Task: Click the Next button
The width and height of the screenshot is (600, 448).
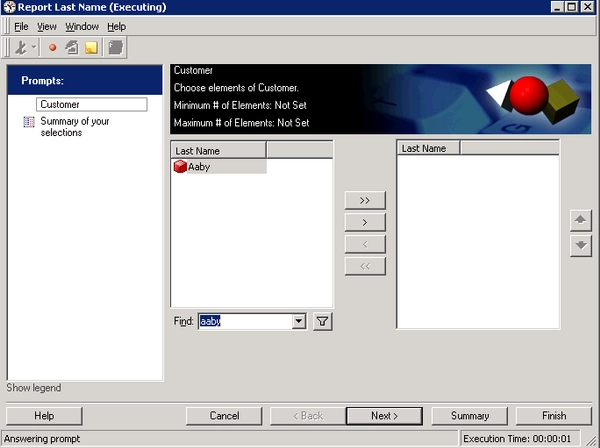Action: [x=385, y=416]
